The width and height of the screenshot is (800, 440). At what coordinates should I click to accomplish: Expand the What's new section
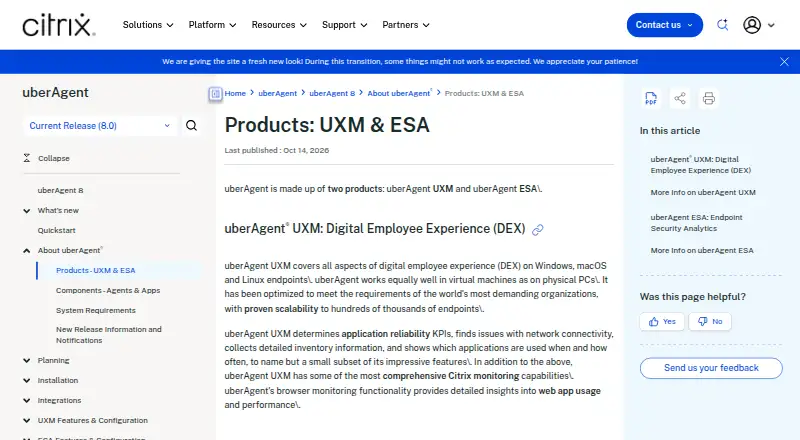click(x=27, y=210)
